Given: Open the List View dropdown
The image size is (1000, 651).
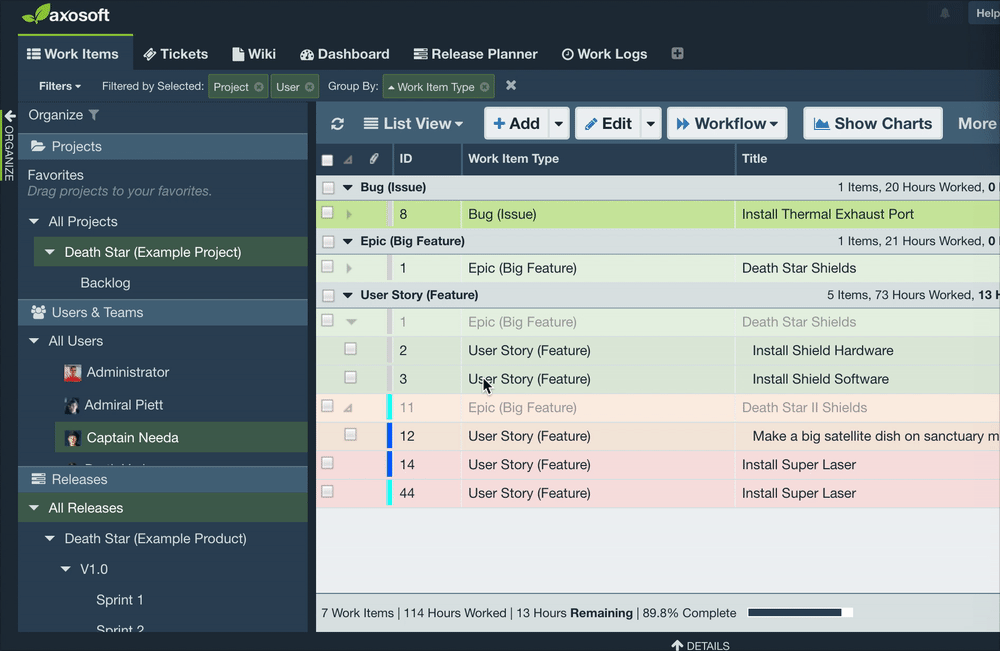Looking at the screenshot, I should pos(414,124).
